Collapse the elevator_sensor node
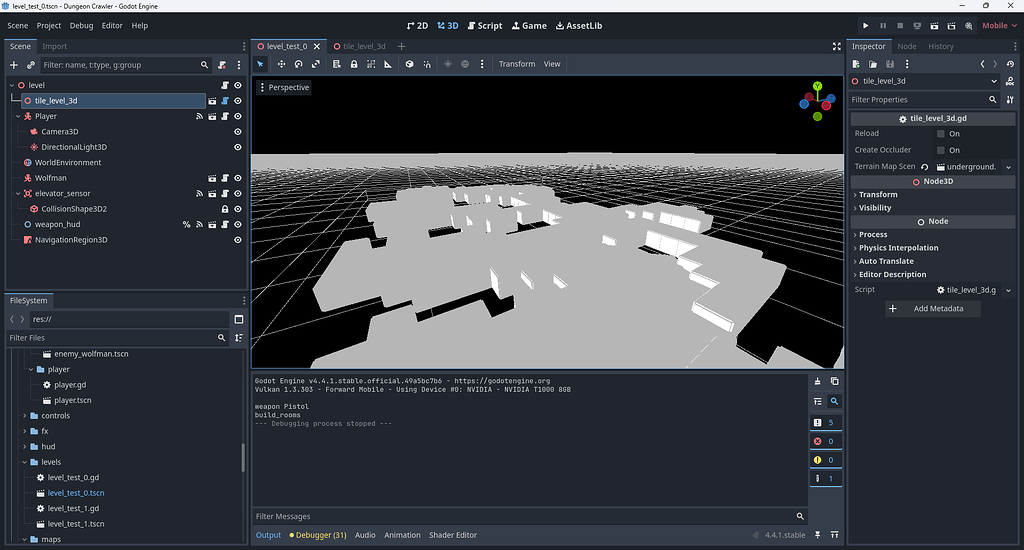Screen dimensions: 1024x550 18,193
